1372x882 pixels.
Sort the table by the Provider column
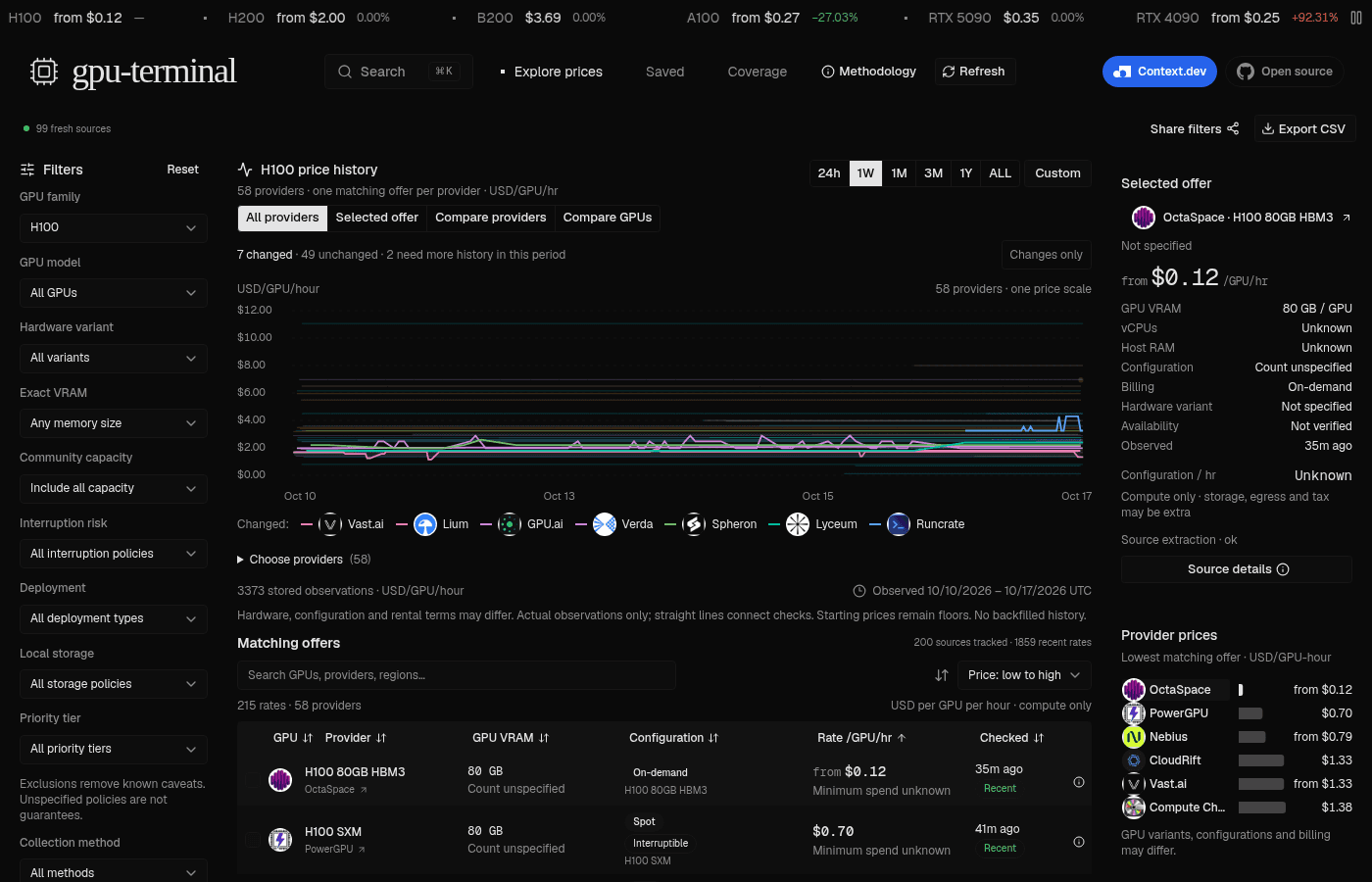pos(356,738)
